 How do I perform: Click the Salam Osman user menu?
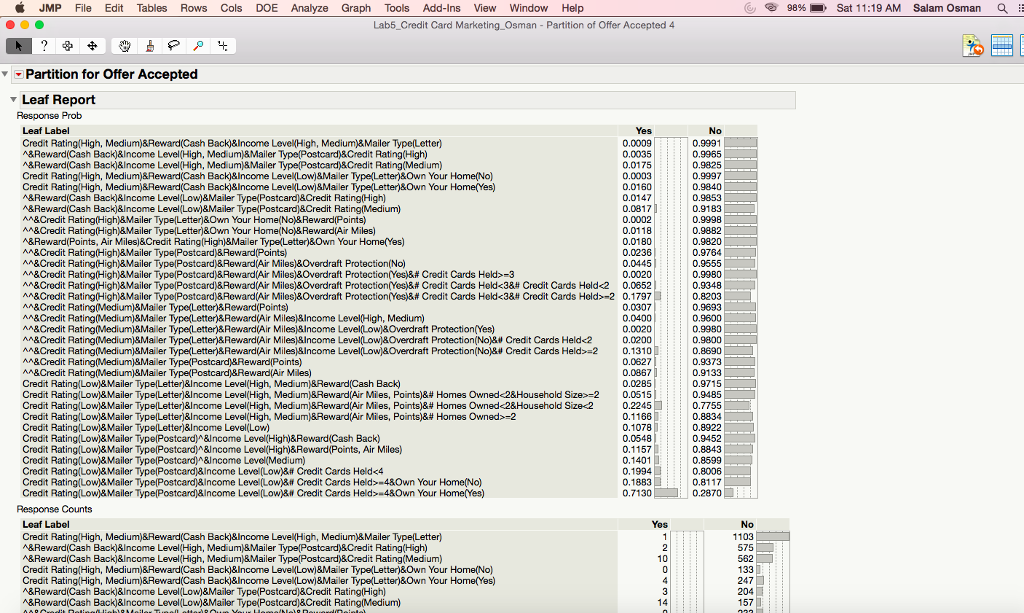pyautogui.click(x=946, y=8)
